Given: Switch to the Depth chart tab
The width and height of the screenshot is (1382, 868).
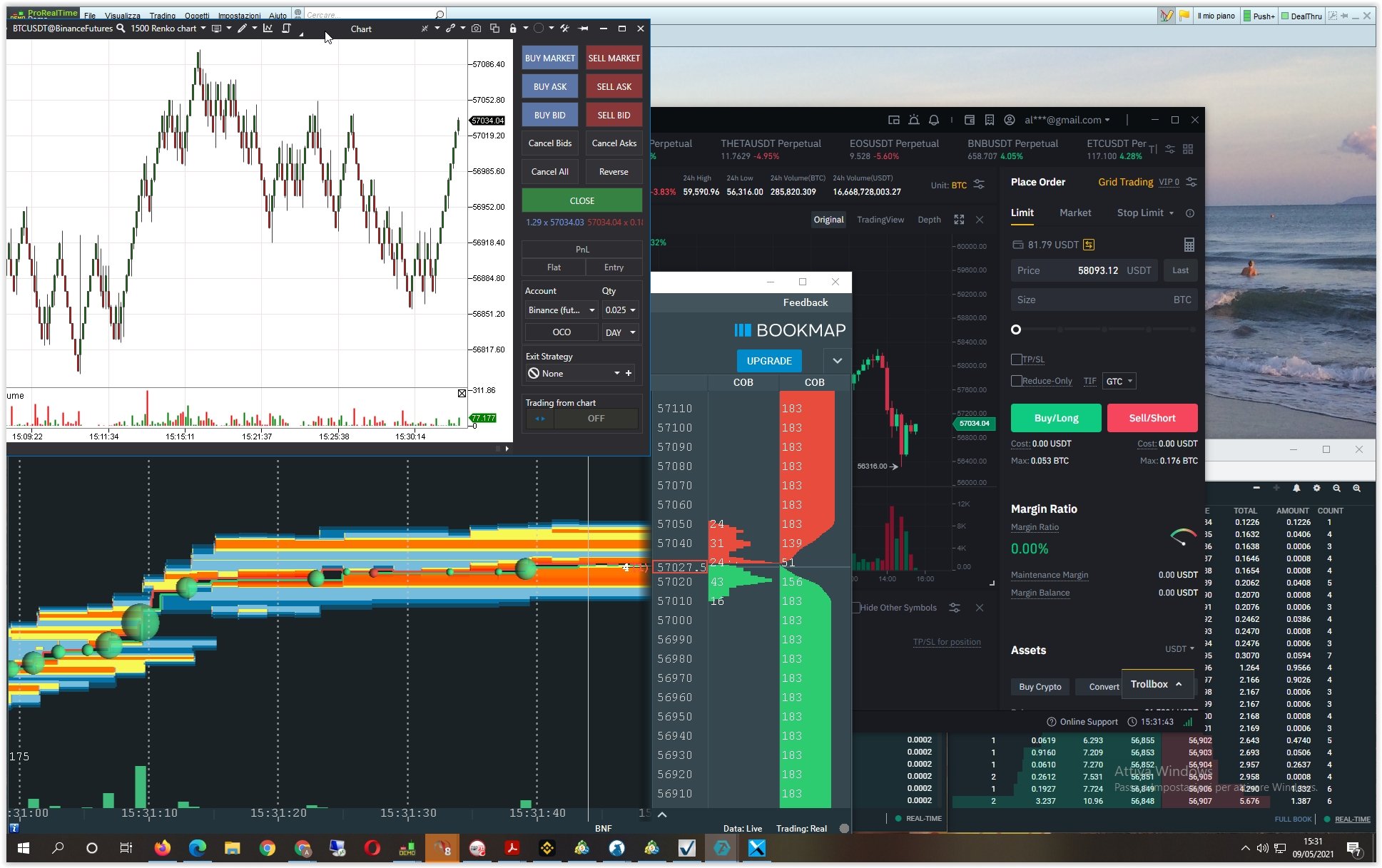Looking at the screenshot, I should 929,220.
